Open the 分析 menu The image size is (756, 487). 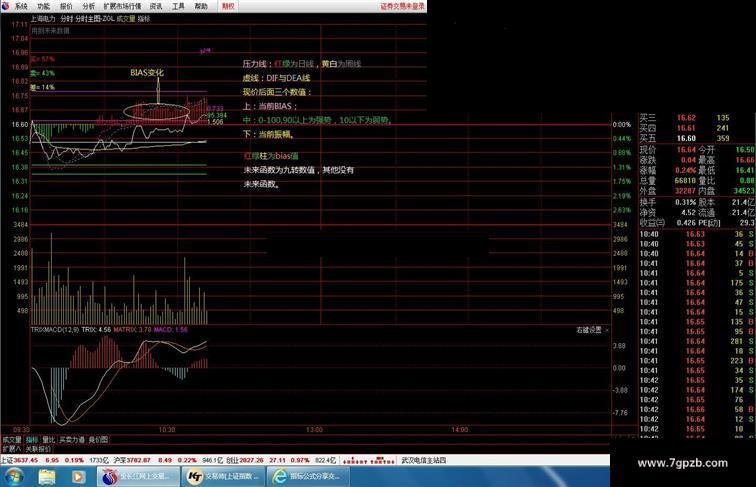tap(89, 6)
